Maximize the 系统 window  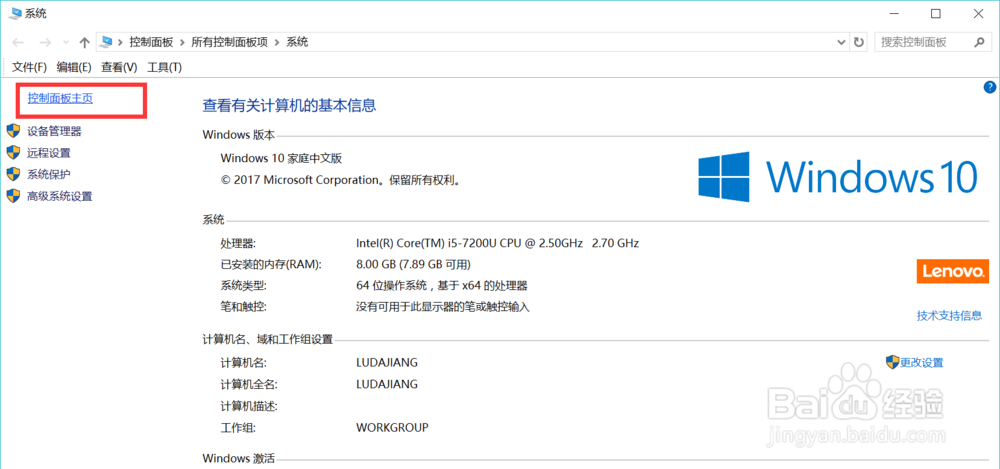[x=936, y=13]
